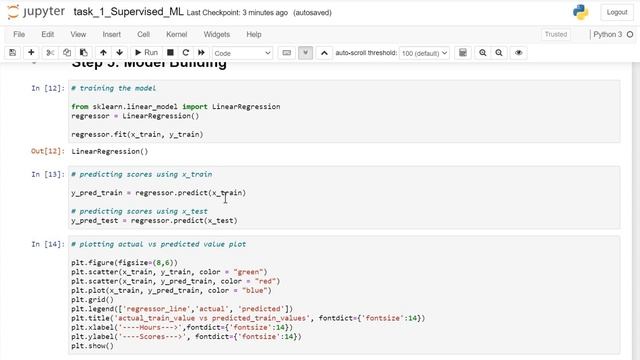Insert a cell below with plus icon
Screen dimensions: 640x360
pos(31,53)
